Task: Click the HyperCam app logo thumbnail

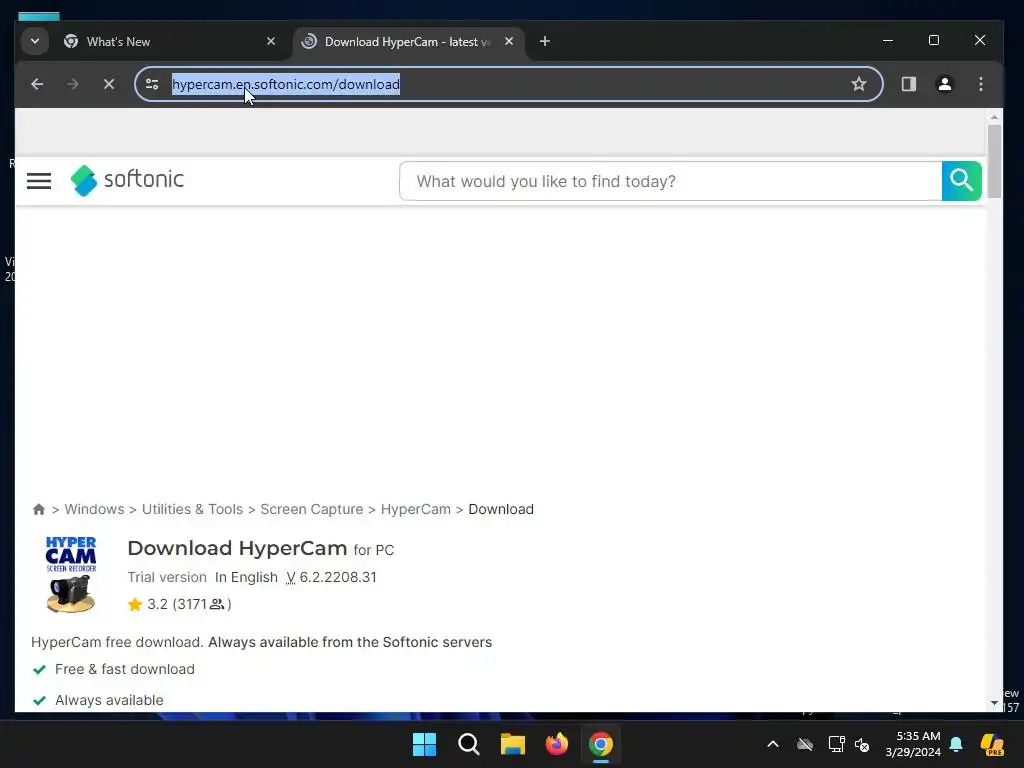Action: click(71, 575)
